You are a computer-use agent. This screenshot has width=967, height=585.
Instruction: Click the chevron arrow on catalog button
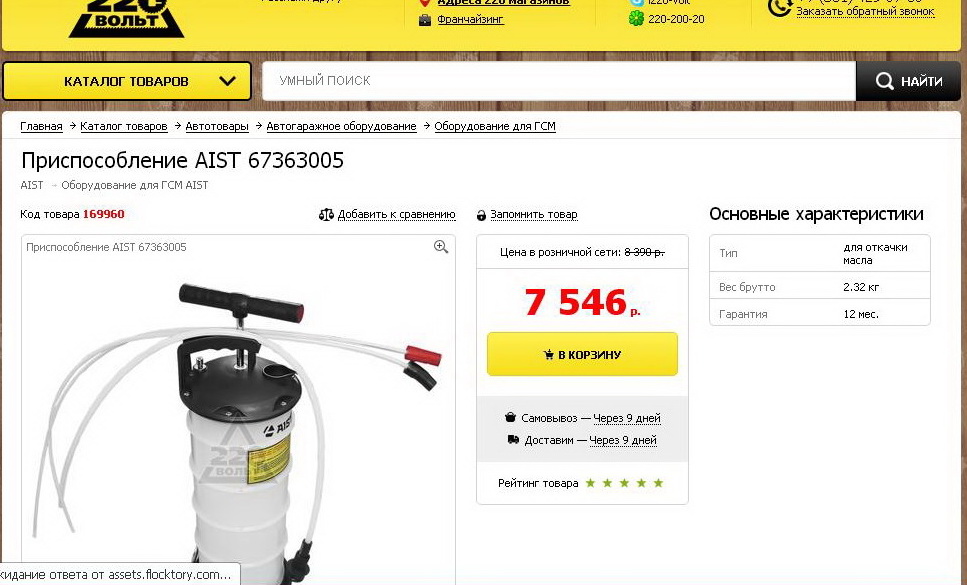(227, 81)
